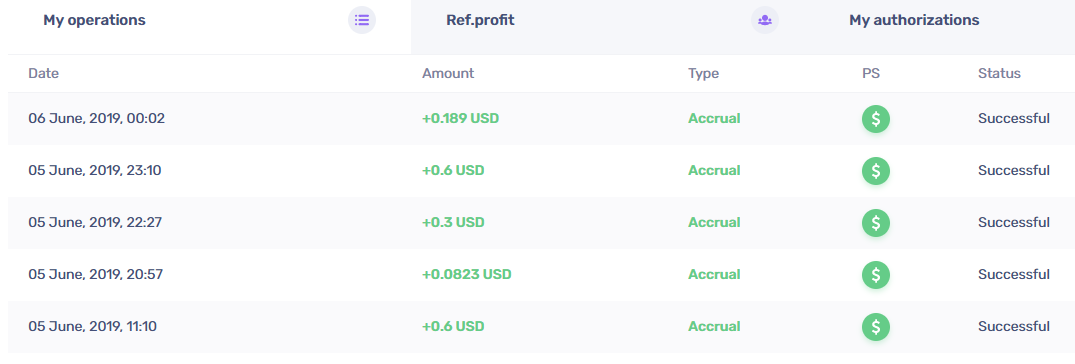Select the +0.189 USD amount

click(x=460, y=119)
